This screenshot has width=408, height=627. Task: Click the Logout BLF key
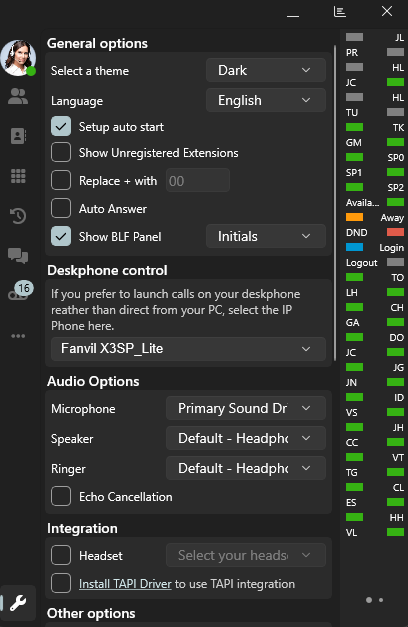(x=375, y=262)
